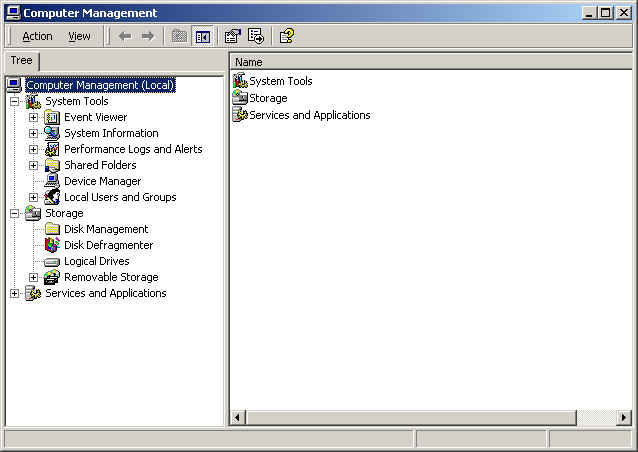638x452 pixels.
Task: Select Disk Defragmenter label in tree
Action: (x=109, y=245)
